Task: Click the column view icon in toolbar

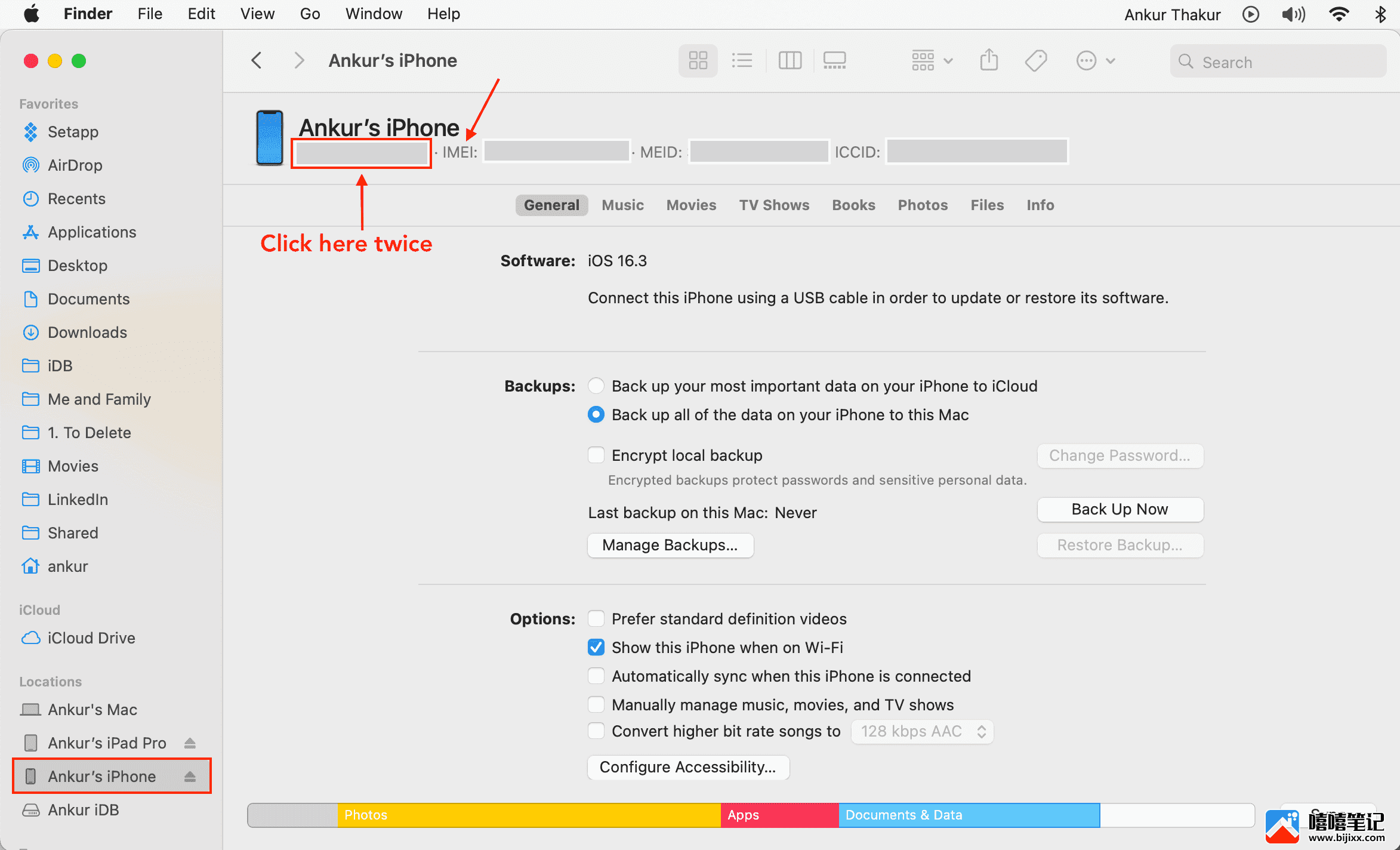Action: pyautogui.click(x=790, y=60)
